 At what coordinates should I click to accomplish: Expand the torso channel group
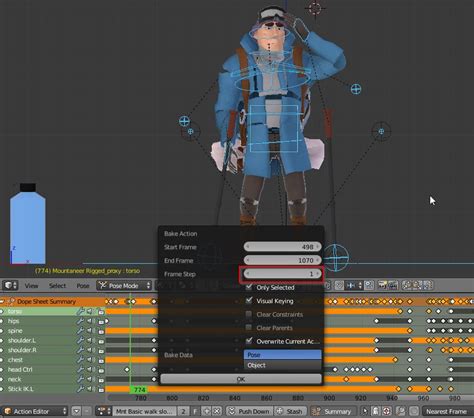click(x=2, y=311)
